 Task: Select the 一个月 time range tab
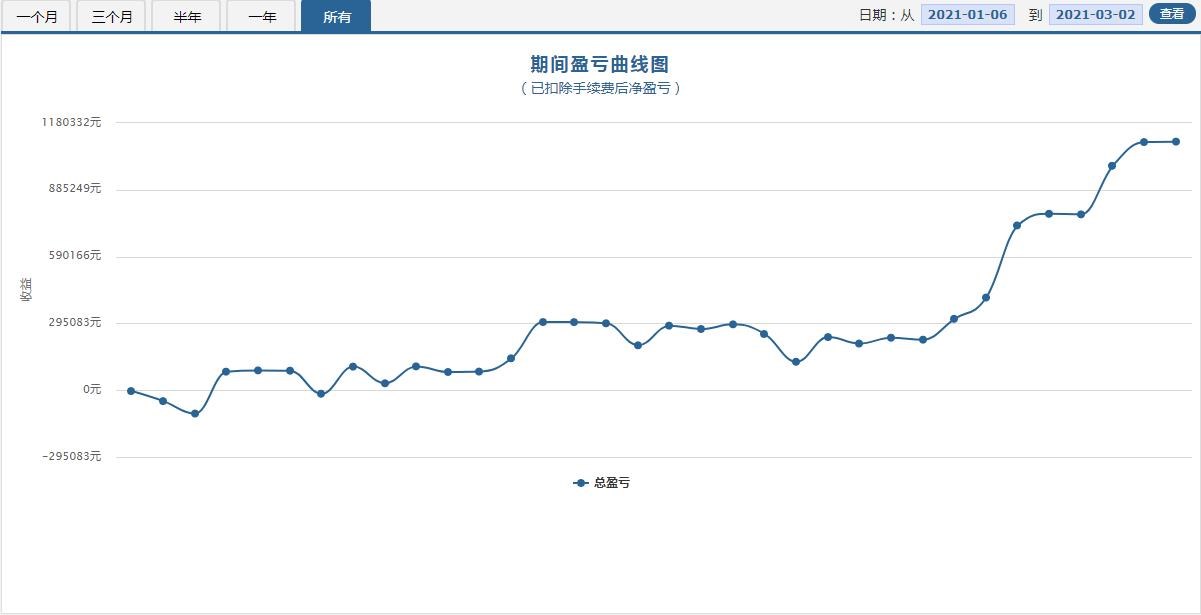coord(37,16)
